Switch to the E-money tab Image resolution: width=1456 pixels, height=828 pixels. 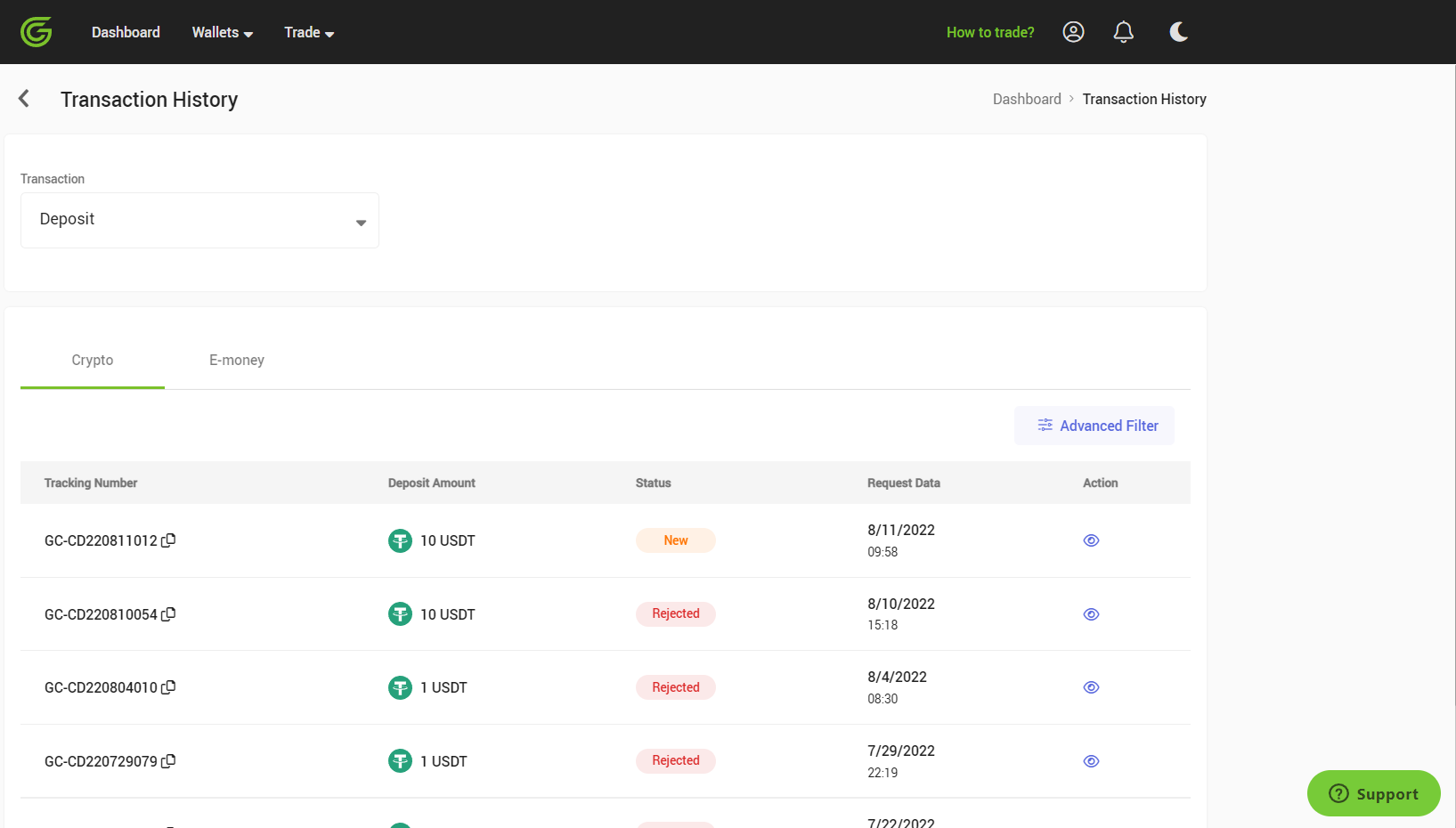[237, 360]
